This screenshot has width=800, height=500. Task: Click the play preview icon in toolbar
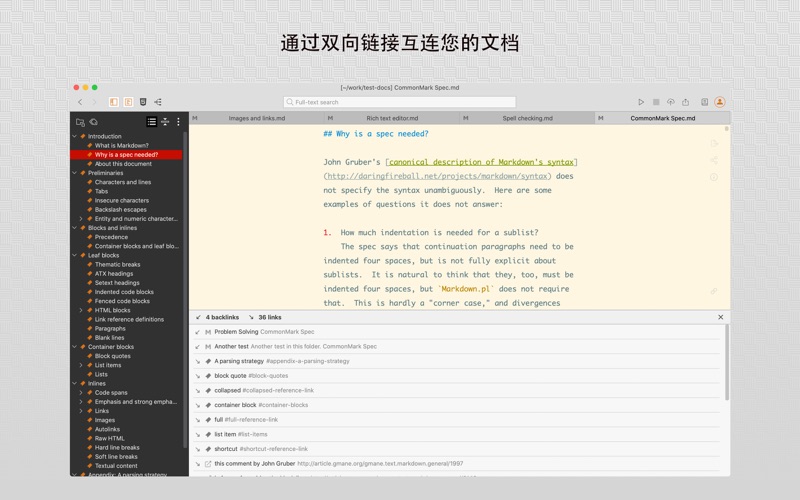641,102
